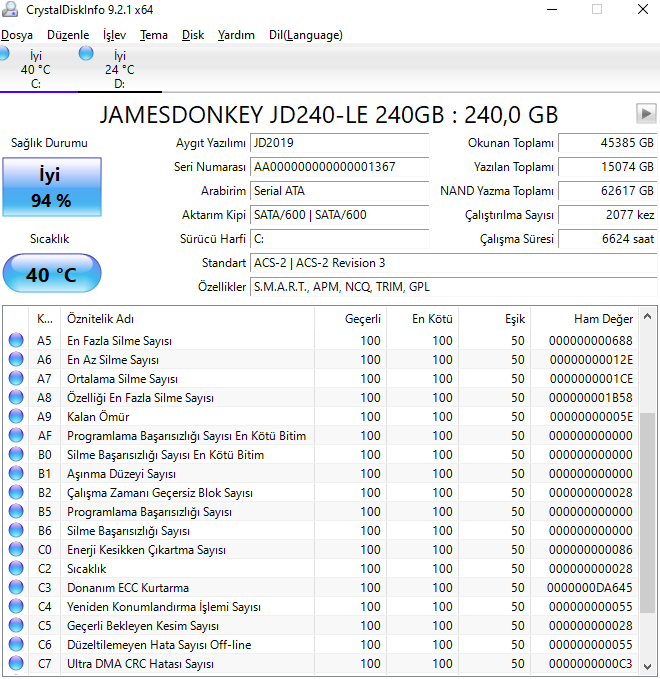
Task: Click the attribute list scrollbar thumb
Action: [x=647, y=513]
